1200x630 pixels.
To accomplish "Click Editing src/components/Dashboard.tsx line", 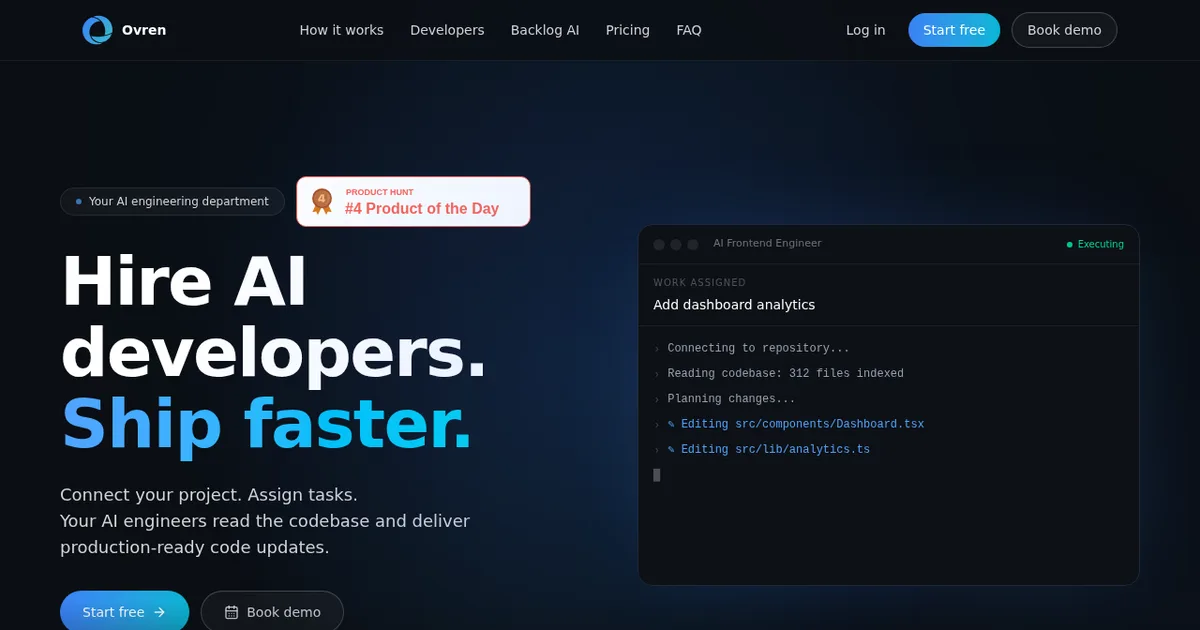I will coord(796,424).
